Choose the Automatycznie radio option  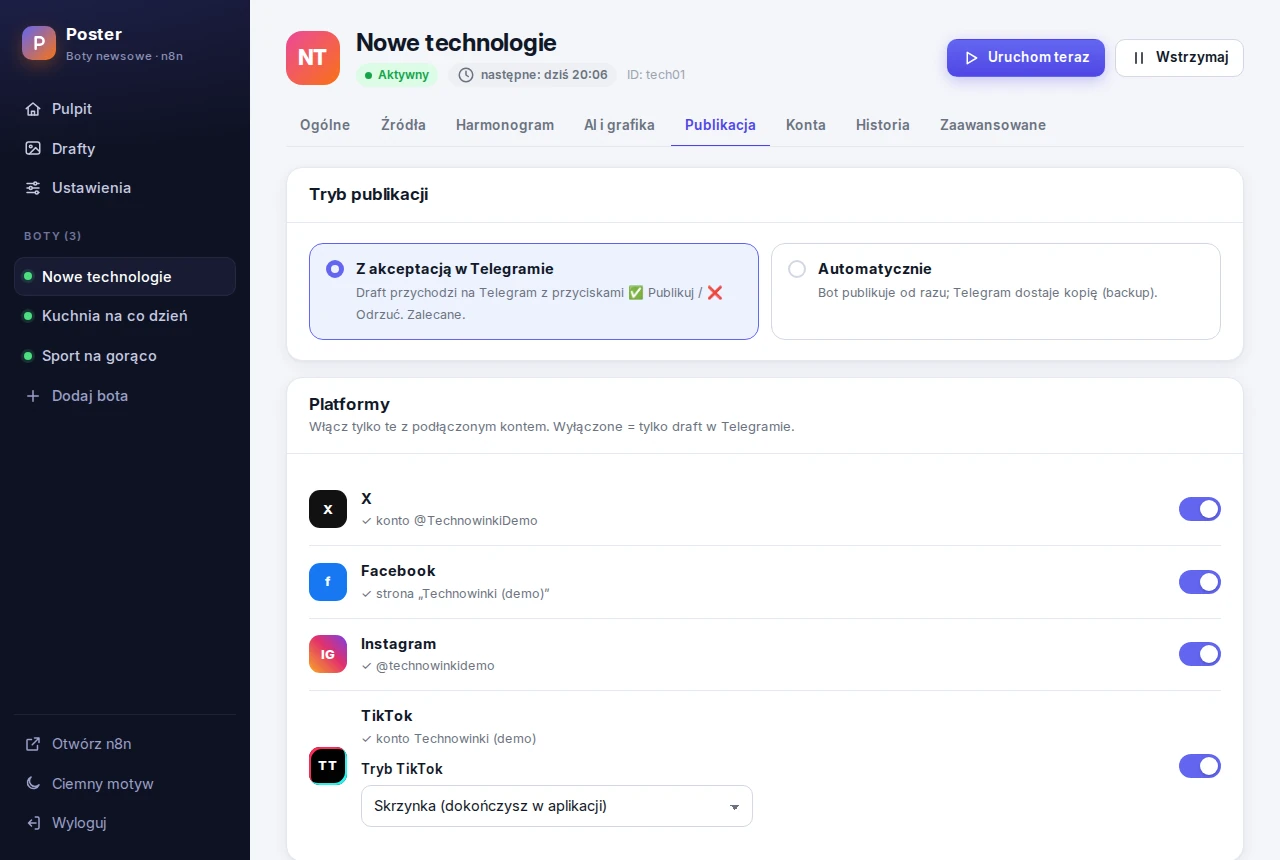(x=797, y=269)
